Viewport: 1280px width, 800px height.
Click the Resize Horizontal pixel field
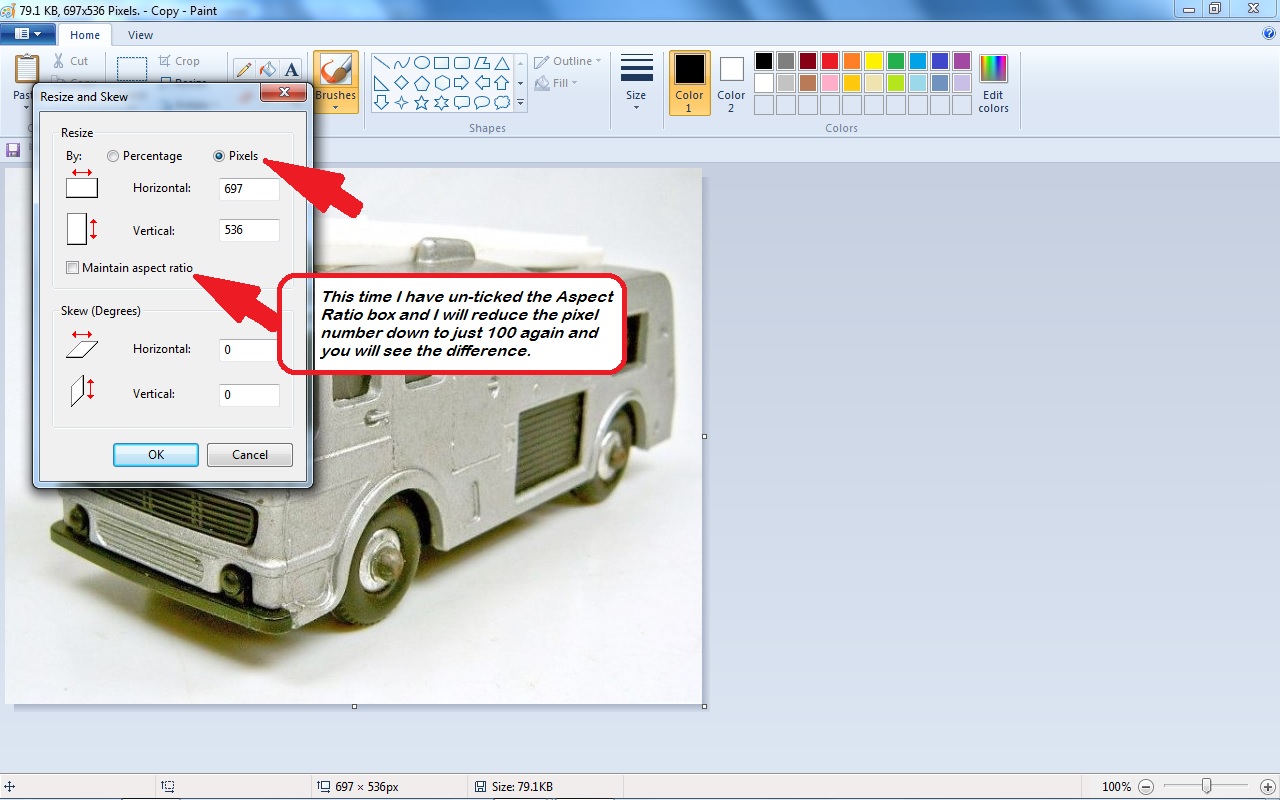[x=248, y=188]
